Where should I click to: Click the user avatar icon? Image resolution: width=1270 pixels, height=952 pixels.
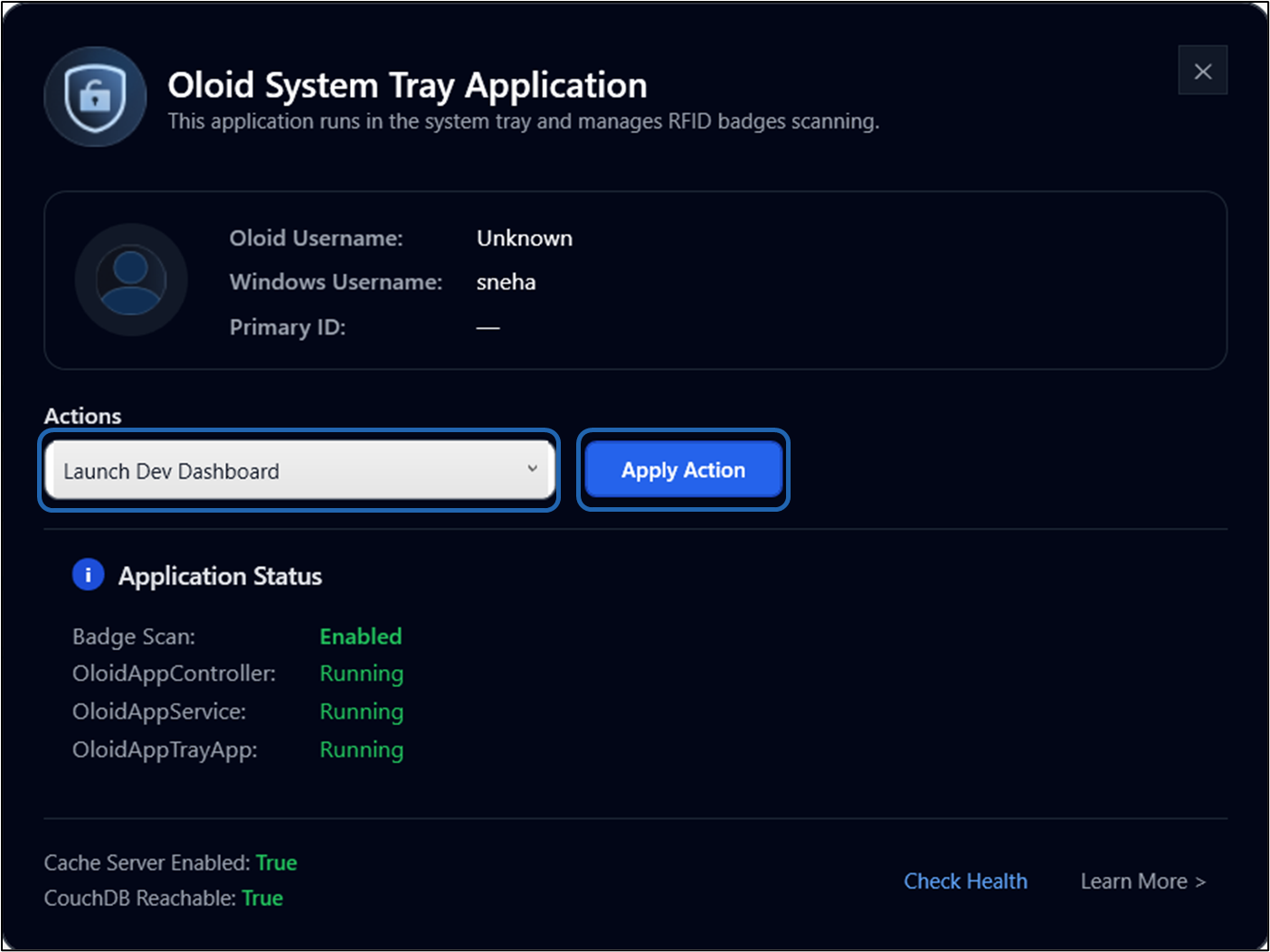pos(131,280)
